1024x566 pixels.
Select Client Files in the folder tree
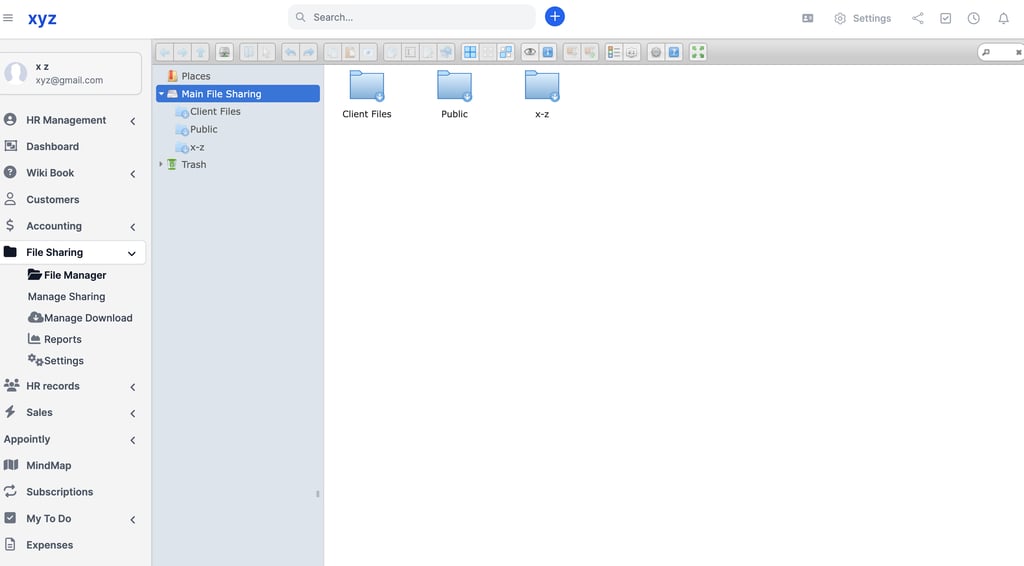[x=215, y=112]
